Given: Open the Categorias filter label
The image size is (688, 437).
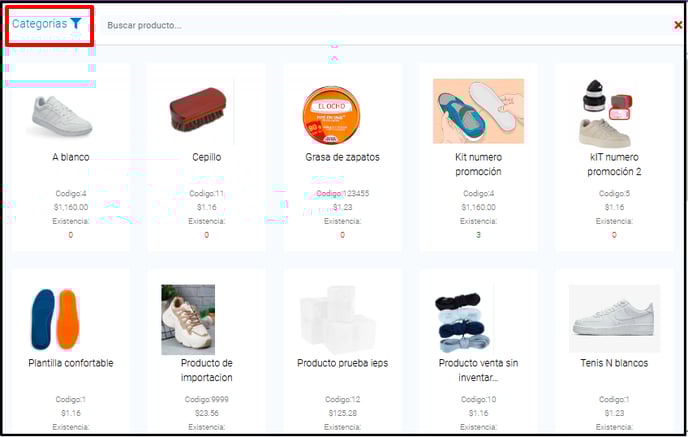Looking at the screenshot, I should [39, 24].
